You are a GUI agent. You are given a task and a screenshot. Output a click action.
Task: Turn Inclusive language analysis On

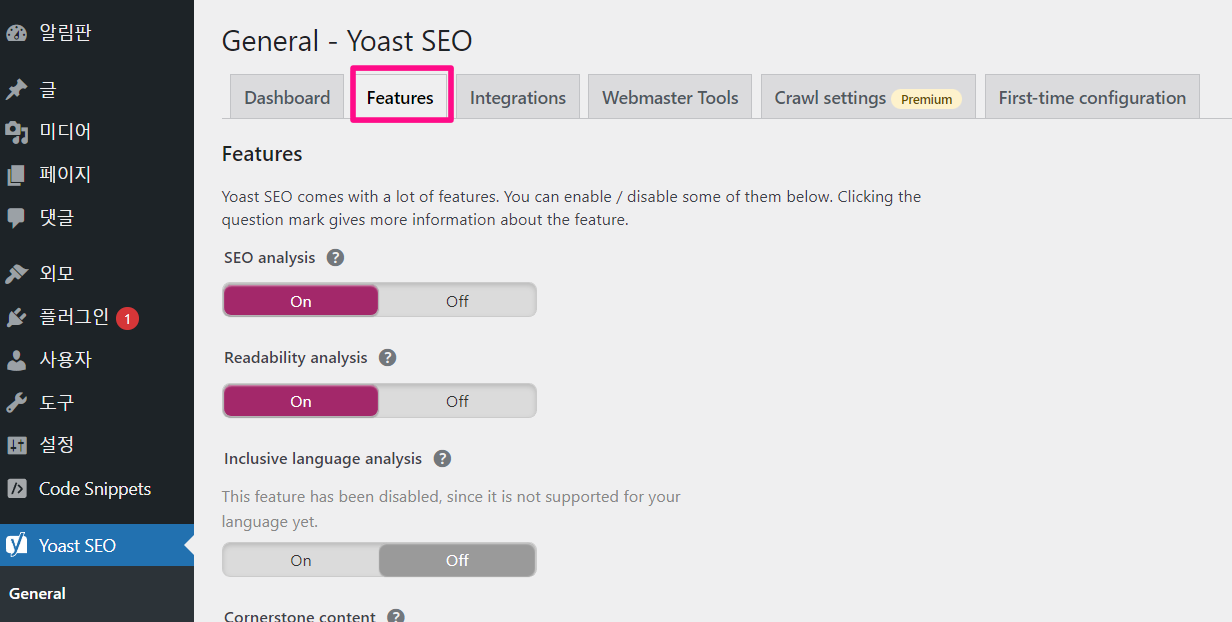click(301, 560)
